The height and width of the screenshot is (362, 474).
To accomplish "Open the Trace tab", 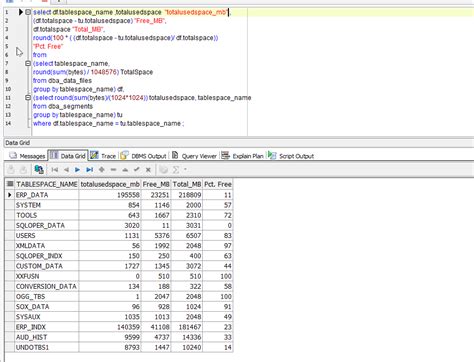I will pos(103,156).
